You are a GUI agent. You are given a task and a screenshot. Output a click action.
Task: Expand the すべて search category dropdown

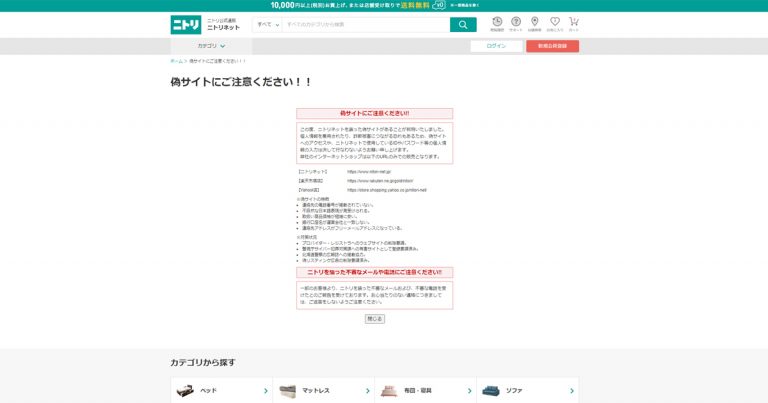click(266, 24)
